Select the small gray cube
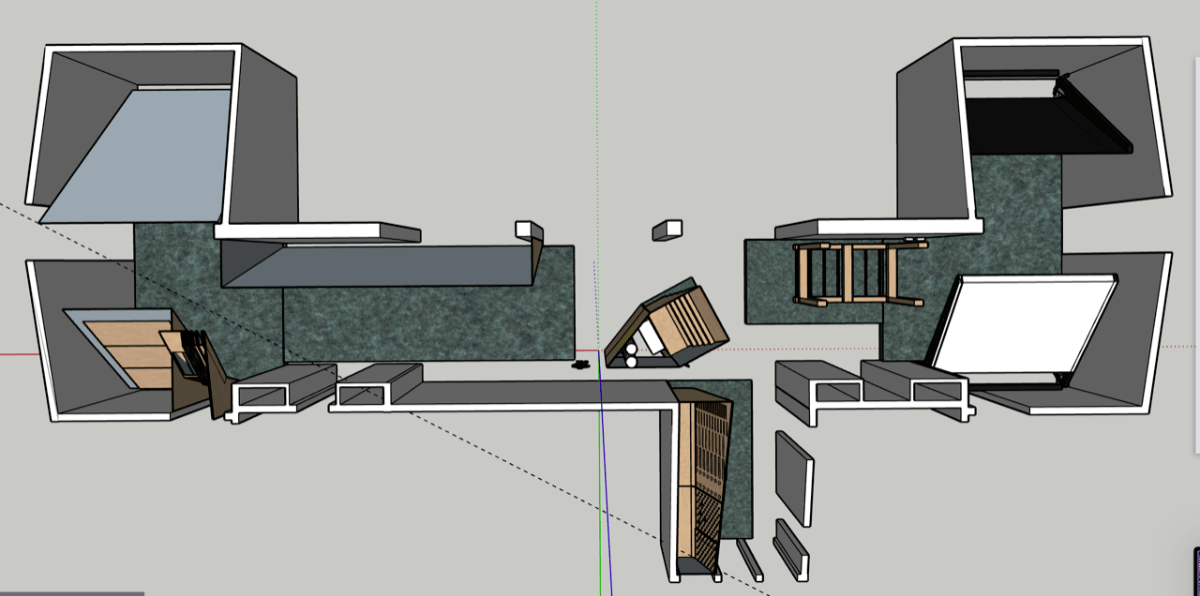1200x596 pixels. 668,229
